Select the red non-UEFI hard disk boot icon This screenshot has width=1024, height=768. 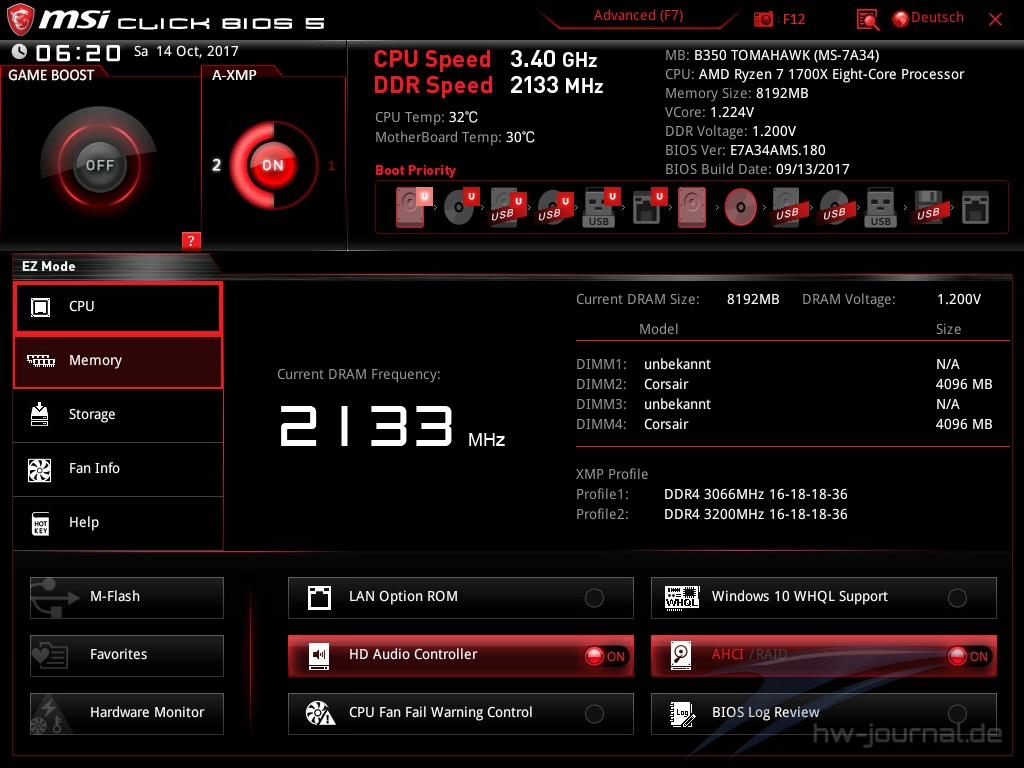point(692,207)
